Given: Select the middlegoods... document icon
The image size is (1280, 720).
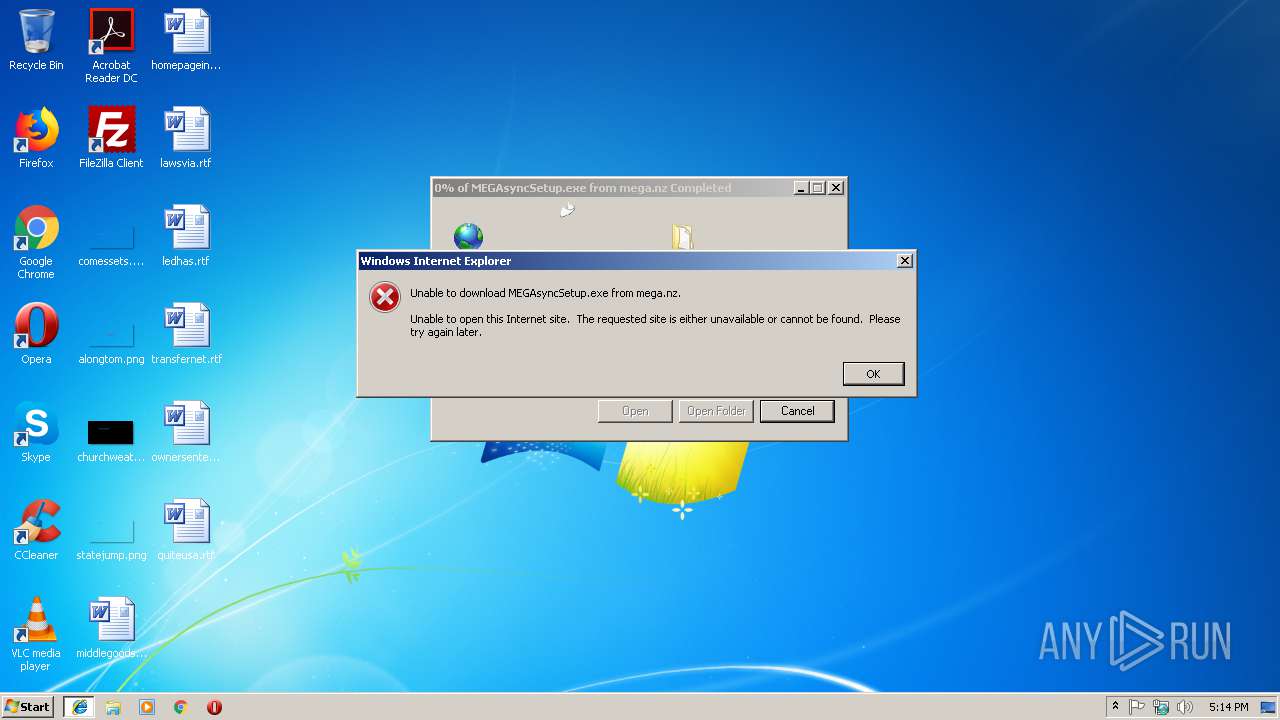Looking at the screenshot, I should pyautogui.click(x=111, y=628).
